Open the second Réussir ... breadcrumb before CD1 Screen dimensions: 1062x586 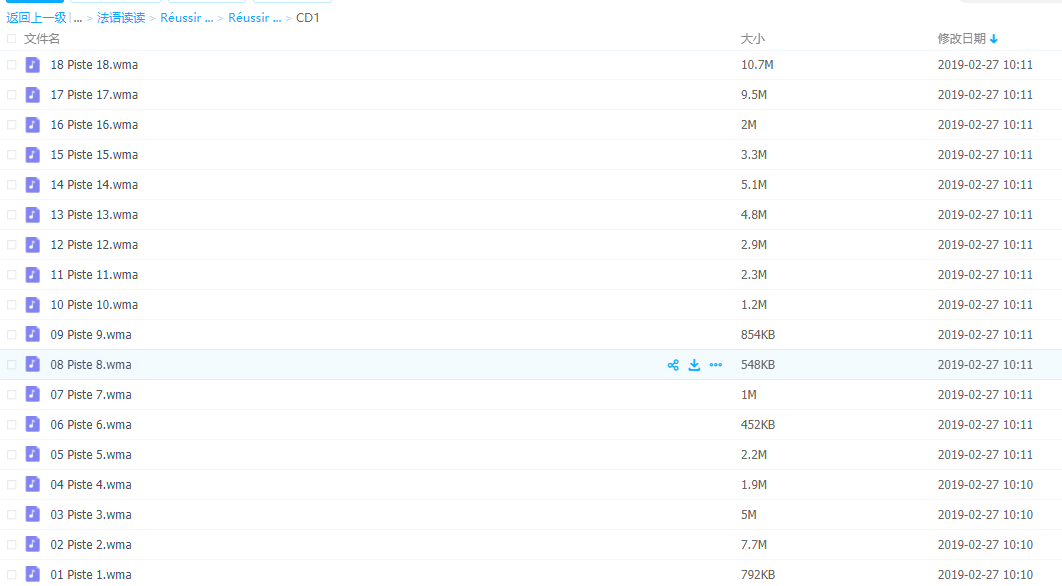(254, 18)
